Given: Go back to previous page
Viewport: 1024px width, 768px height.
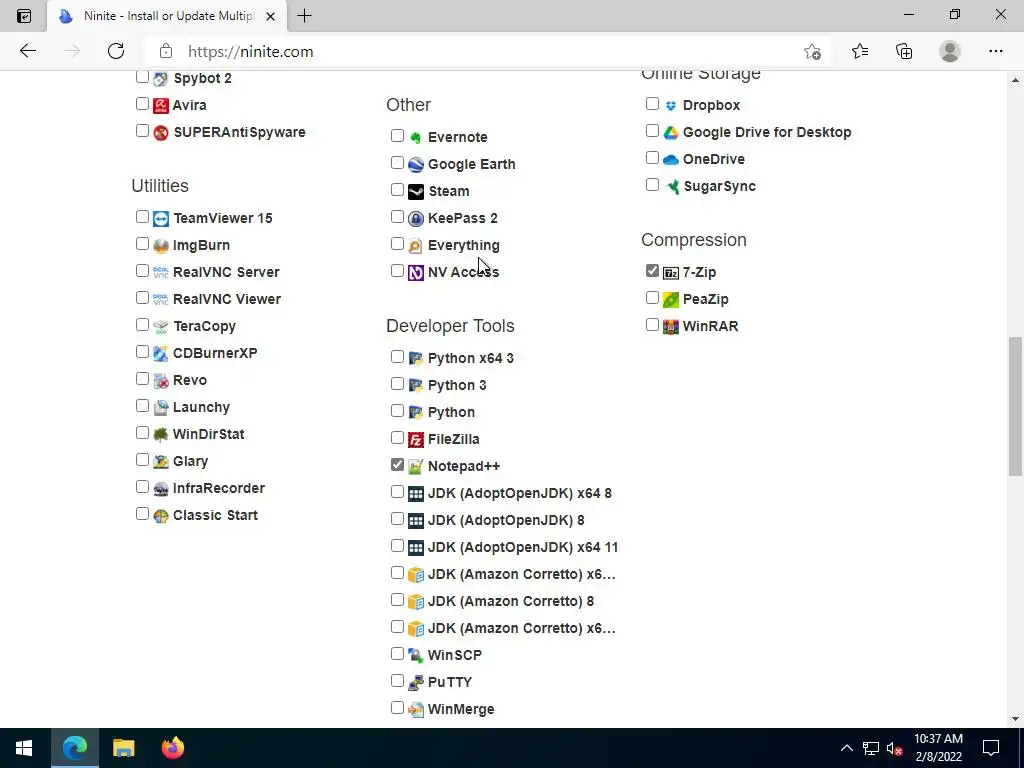Looking at the screenshot, I should (x=27, y=52).
